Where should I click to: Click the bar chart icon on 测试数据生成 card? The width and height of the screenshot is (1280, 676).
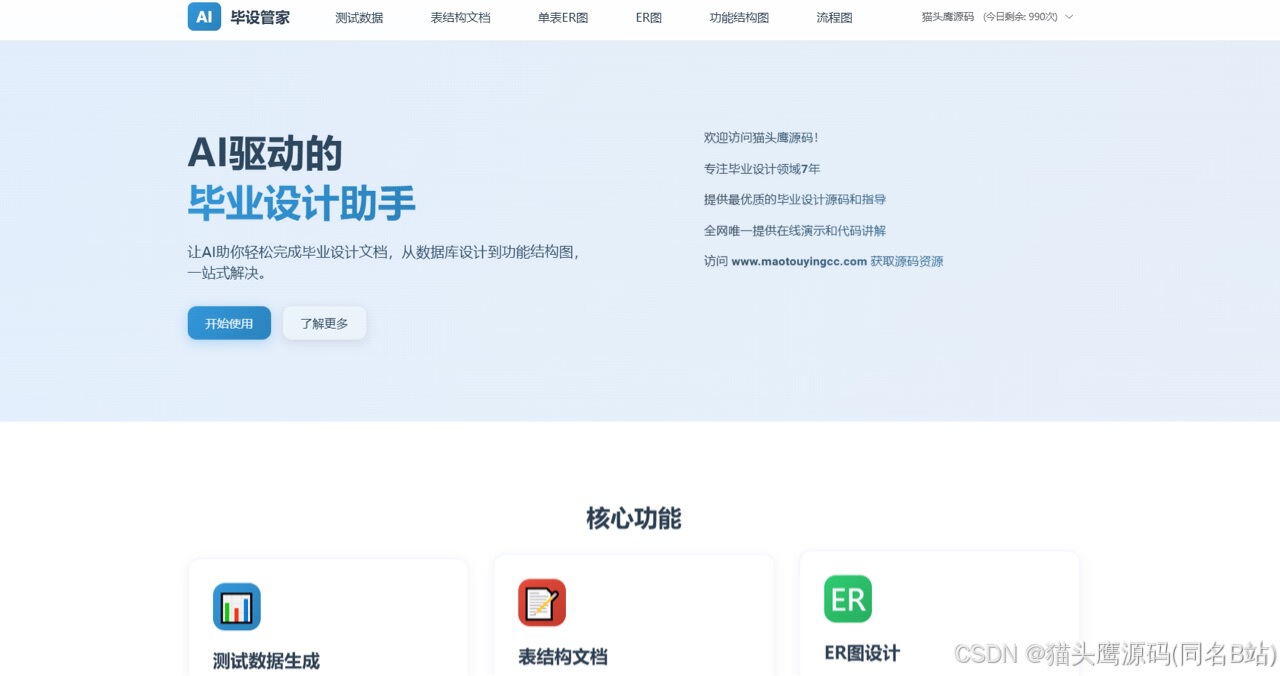coord(237,606)
